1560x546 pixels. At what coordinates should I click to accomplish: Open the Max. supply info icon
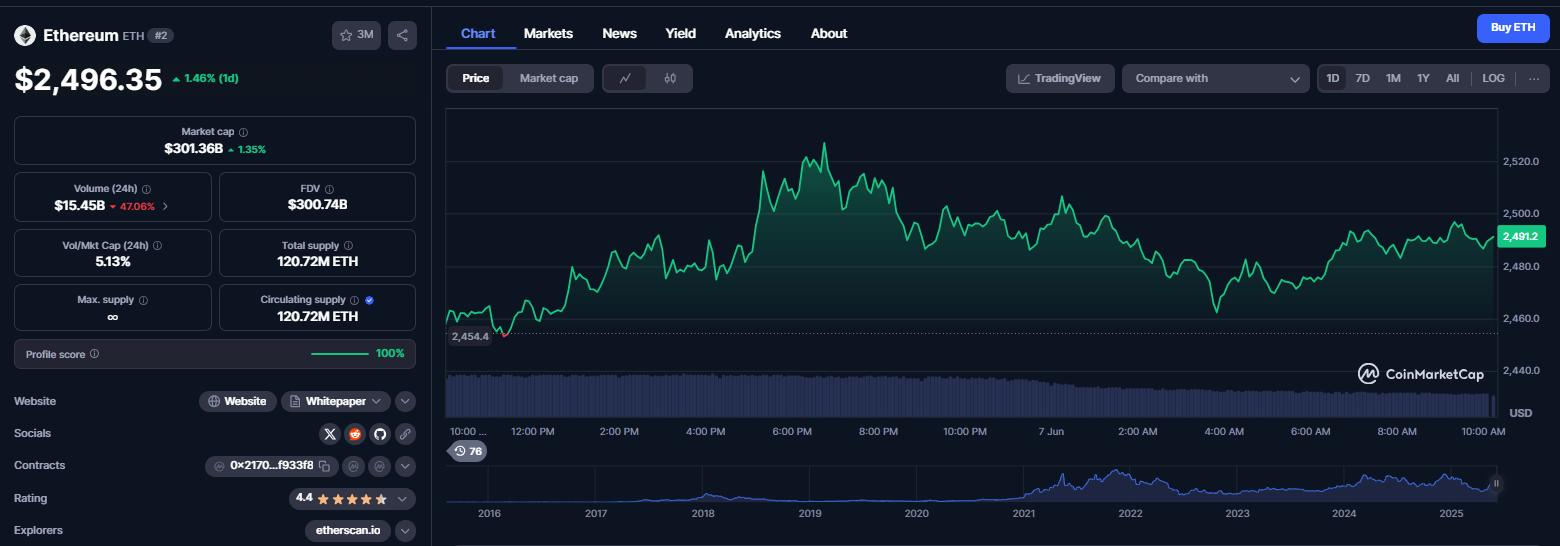point(143,300)
